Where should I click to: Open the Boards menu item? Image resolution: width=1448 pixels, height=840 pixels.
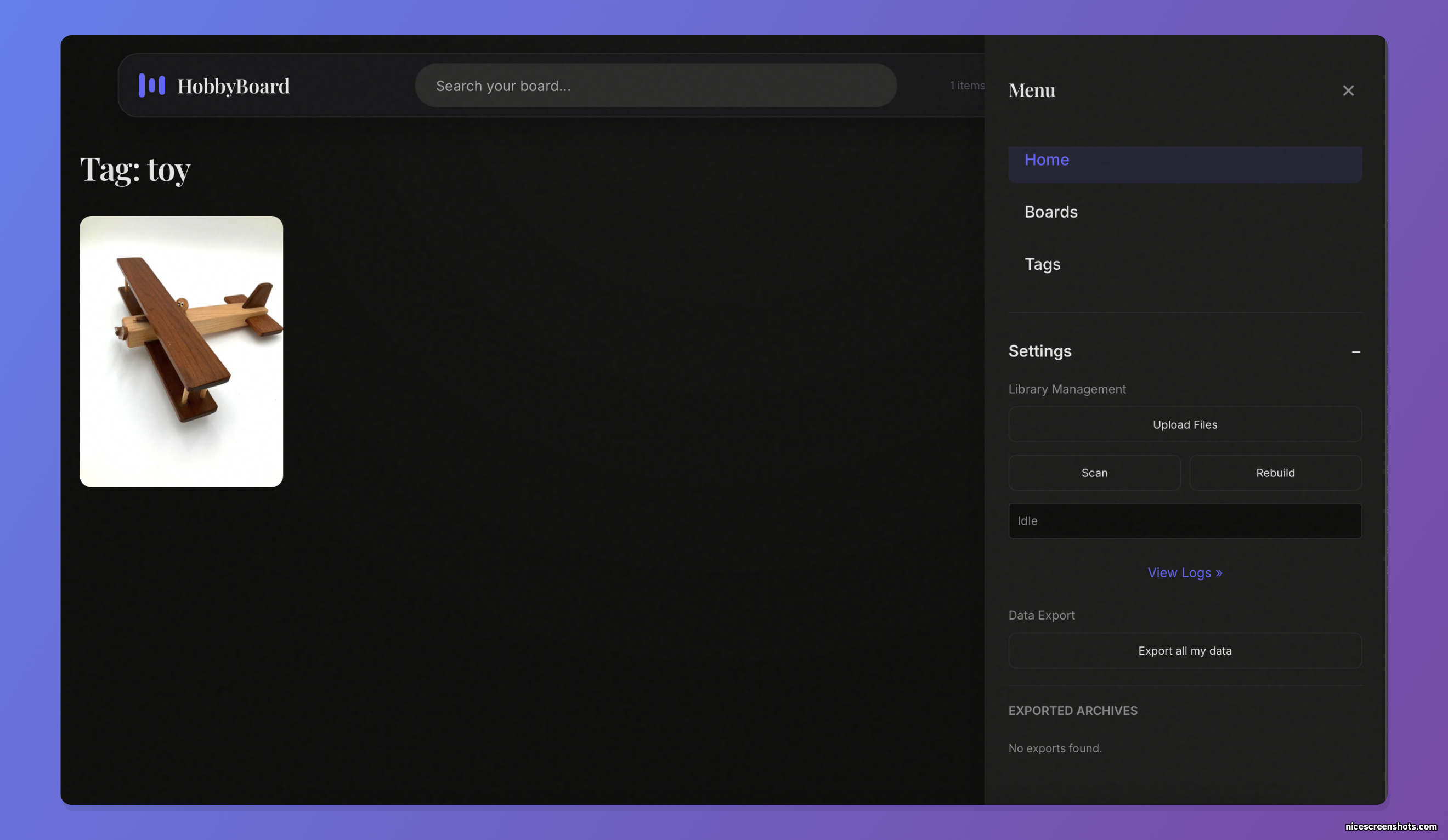[x=1050, y=212]
